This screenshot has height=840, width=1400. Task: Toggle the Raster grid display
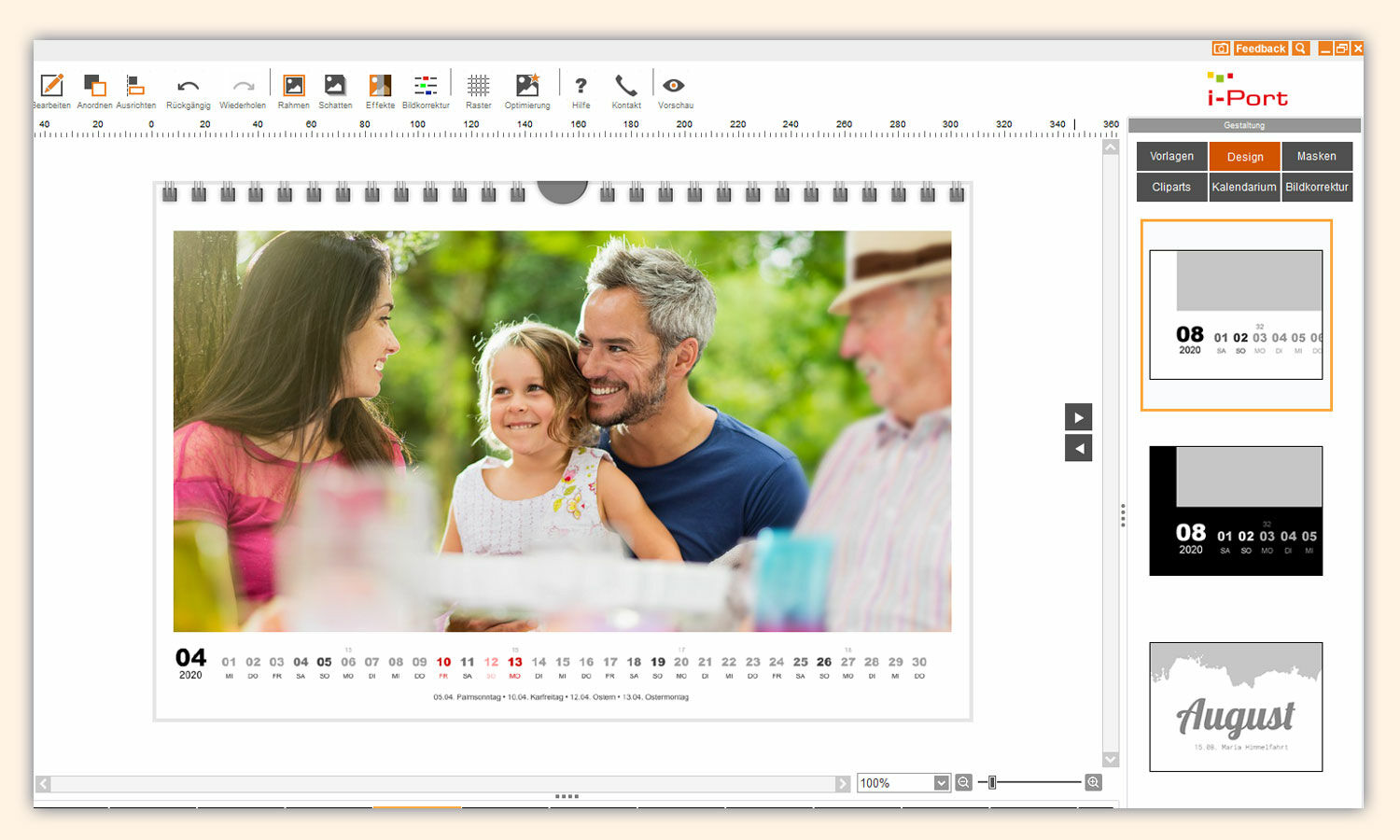click(478, 87)
